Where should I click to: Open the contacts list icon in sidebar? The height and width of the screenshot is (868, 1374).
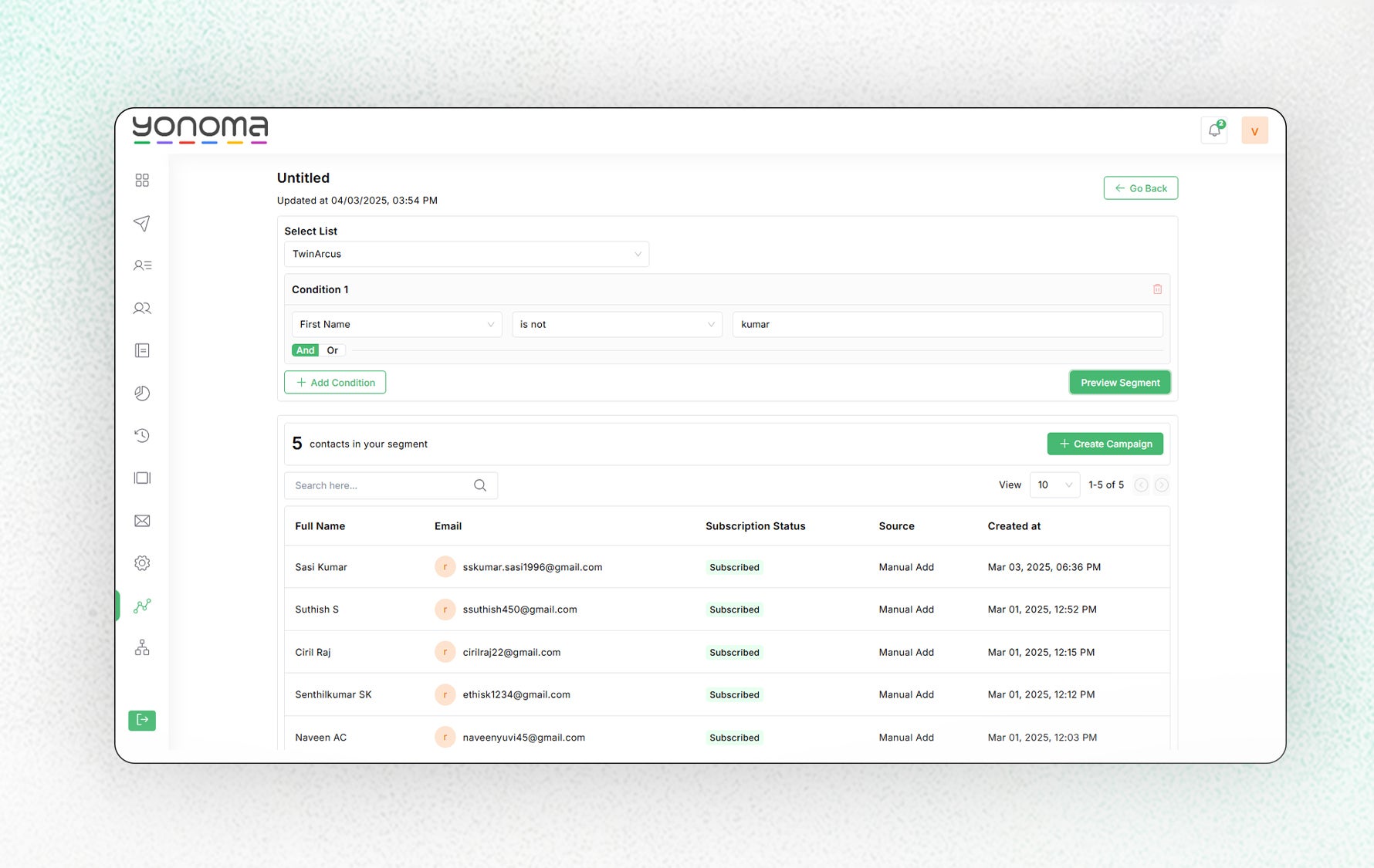142,265
